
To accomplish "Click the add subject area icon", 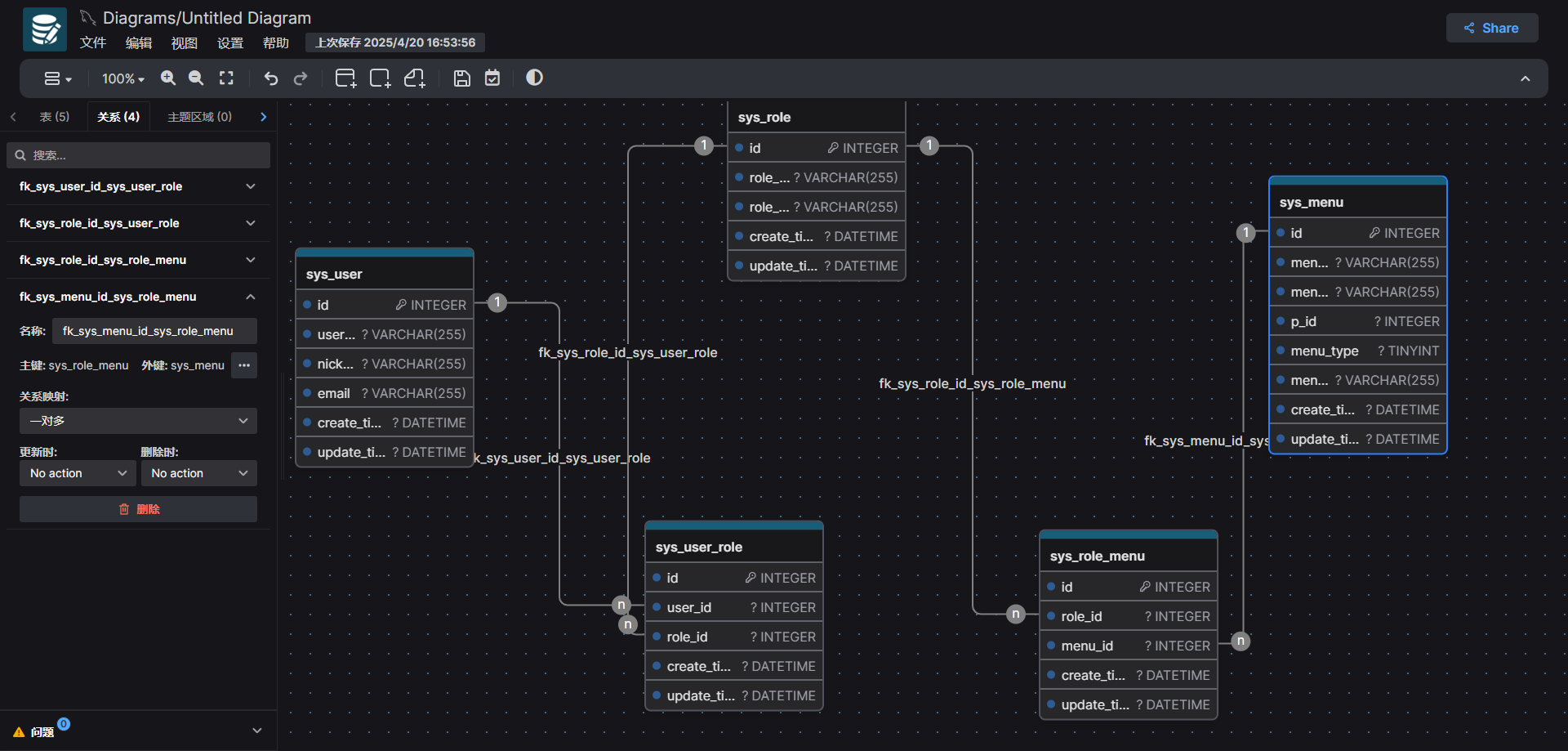I will (x=380, y=78).
